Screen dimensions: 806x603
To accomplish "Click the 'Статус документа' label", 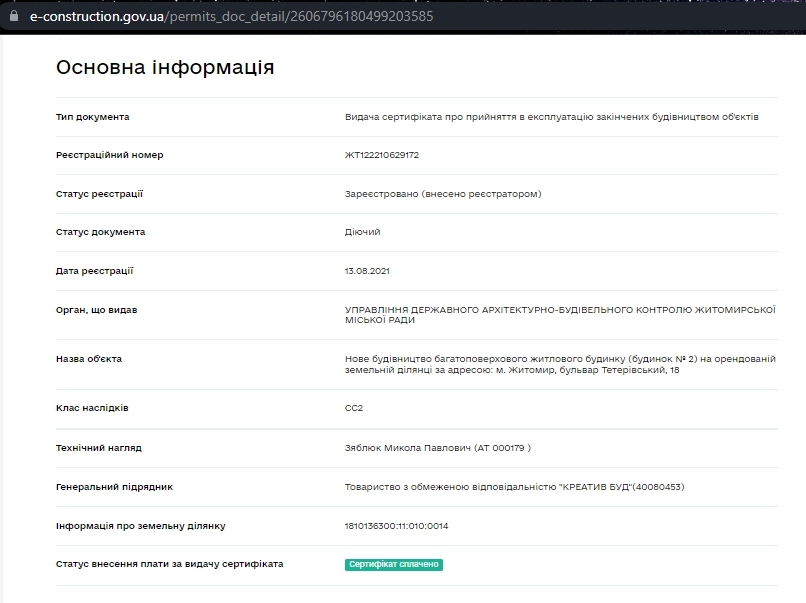I will coord(100,232).
